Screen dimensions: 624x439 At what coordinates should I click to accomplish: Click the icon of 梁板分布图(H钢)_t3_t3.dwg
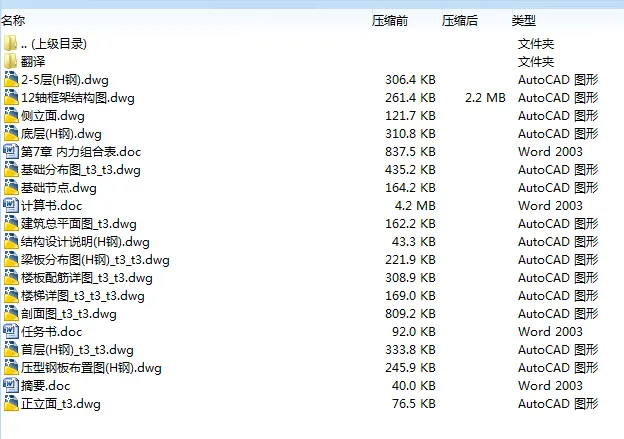11,259
